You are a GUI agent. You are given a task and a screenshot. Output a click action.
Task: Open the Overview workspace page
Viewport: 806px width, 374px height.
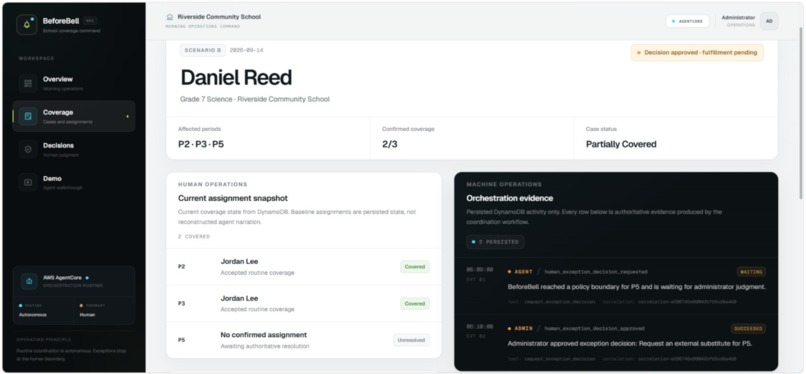pyautogui.click(x=74, y=83)
